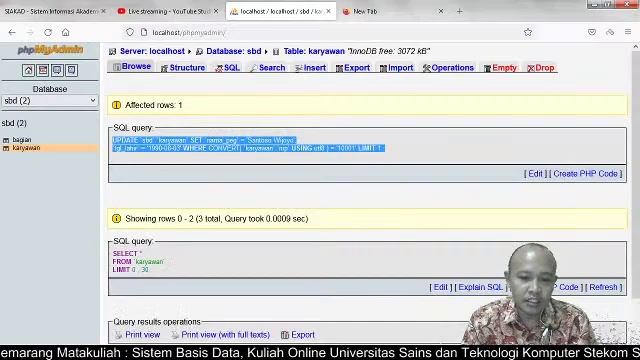The width and height of the screenshot is (640, 360).
Task: Click the phpMyAdmin logo
Action: click(50, 50)
